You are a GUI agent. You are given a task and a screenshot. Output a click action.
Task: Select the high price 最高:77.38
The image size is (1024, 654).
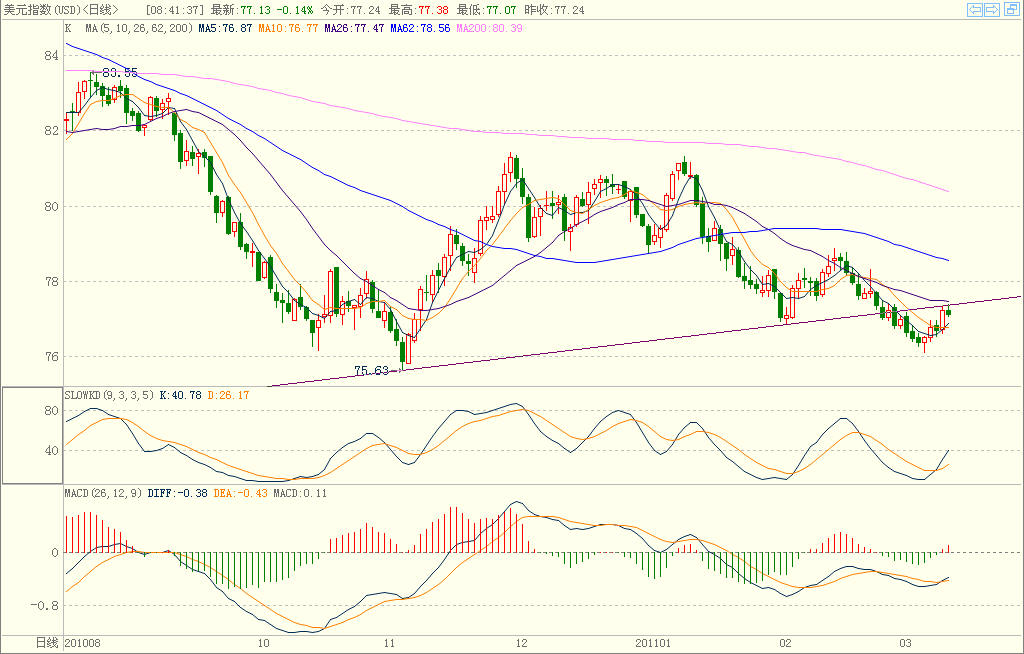418,10
